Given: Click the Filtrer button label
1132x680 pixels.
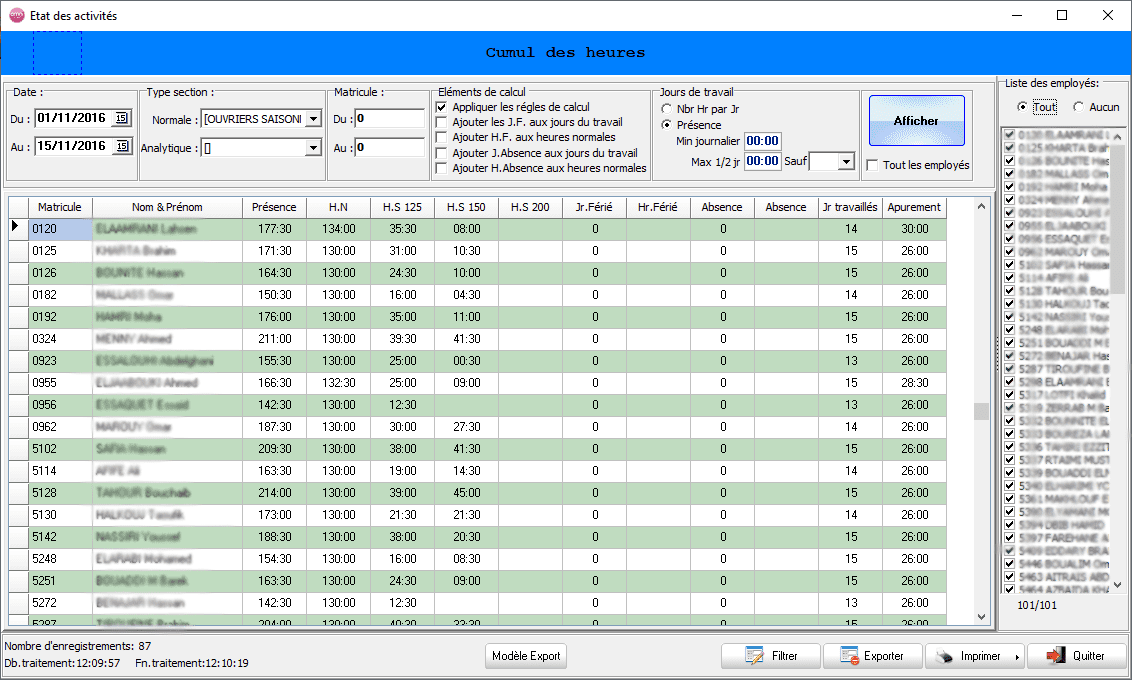Looking at the screenshot, I should point(785,656).
